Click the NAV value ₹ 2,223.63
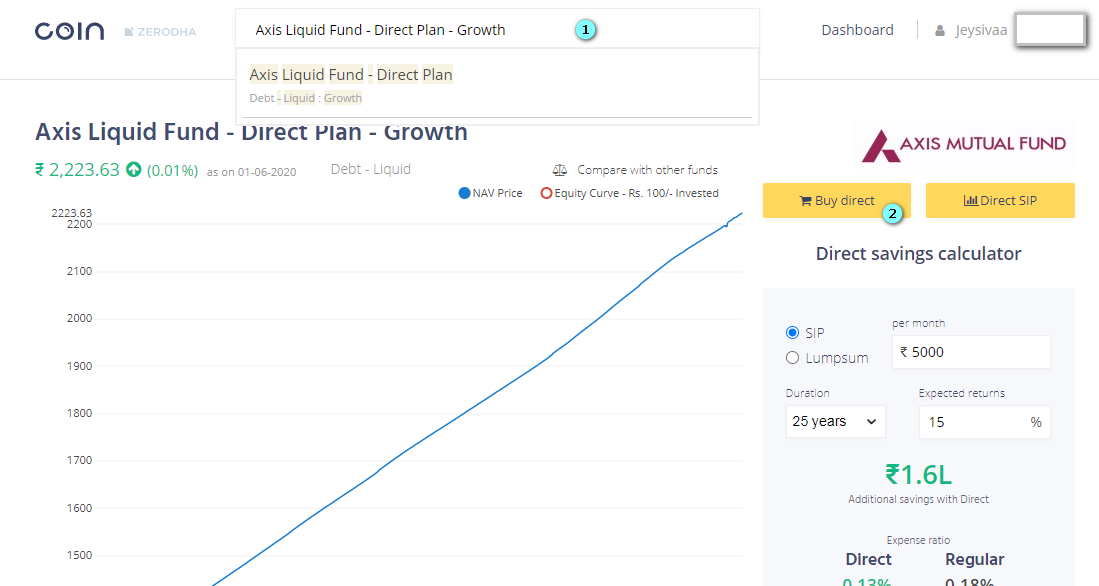Image resolution: width=1099 pixels, height=586 pixels. click(77, 170)
